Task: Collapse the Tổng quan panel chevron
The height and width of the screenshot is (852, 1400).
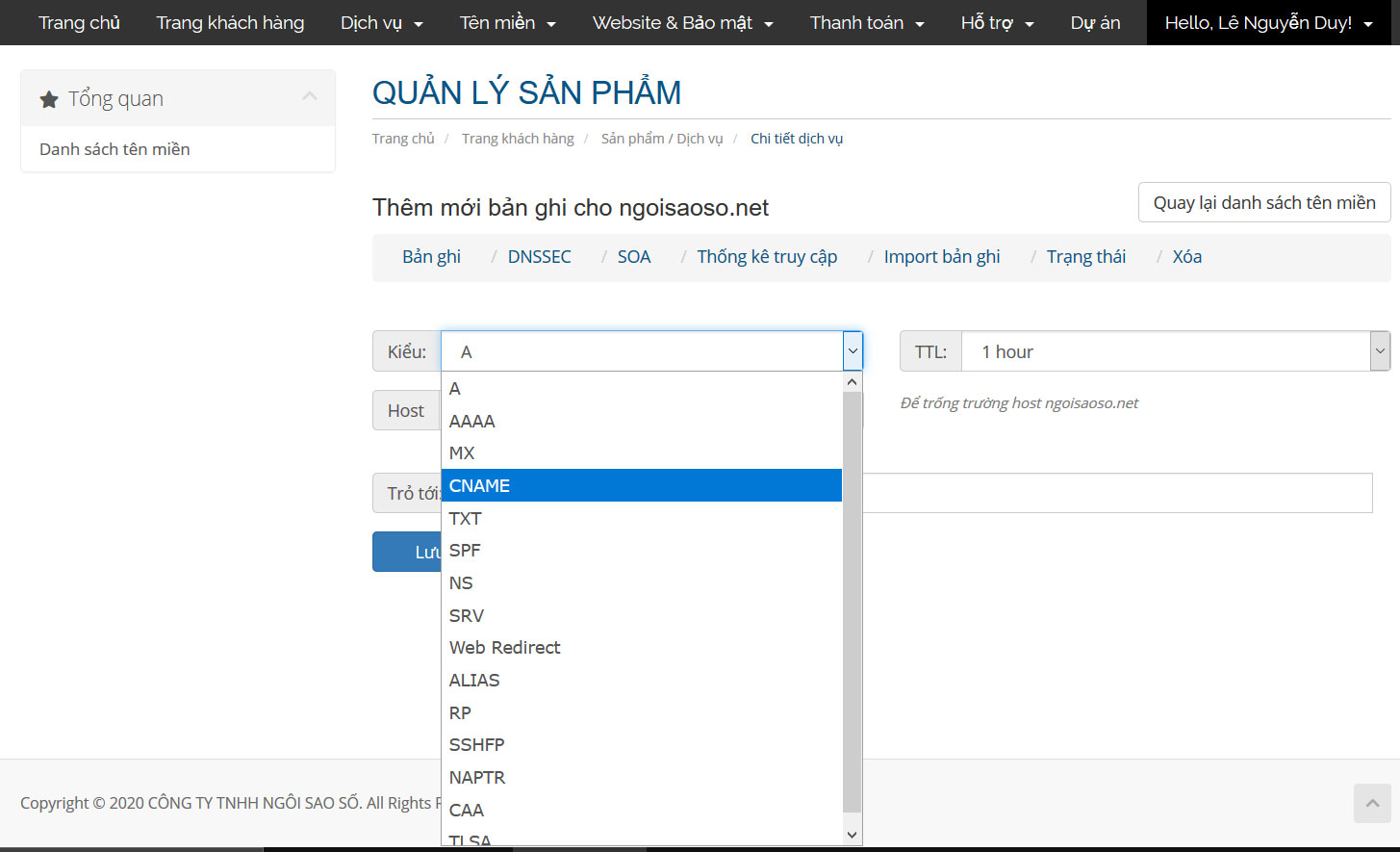Action: click(310, 96)
